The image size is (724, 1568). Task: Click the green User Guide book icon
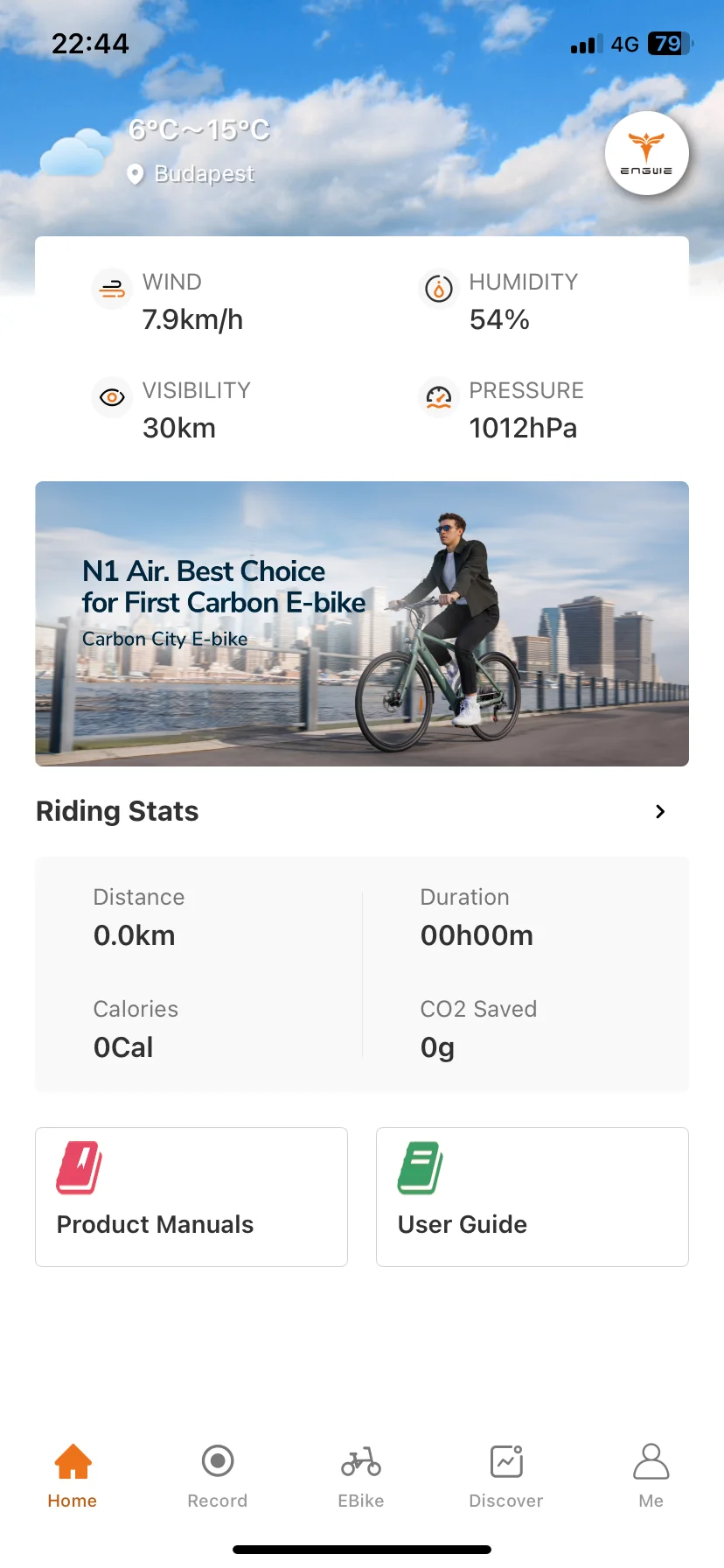[420, 1168]
